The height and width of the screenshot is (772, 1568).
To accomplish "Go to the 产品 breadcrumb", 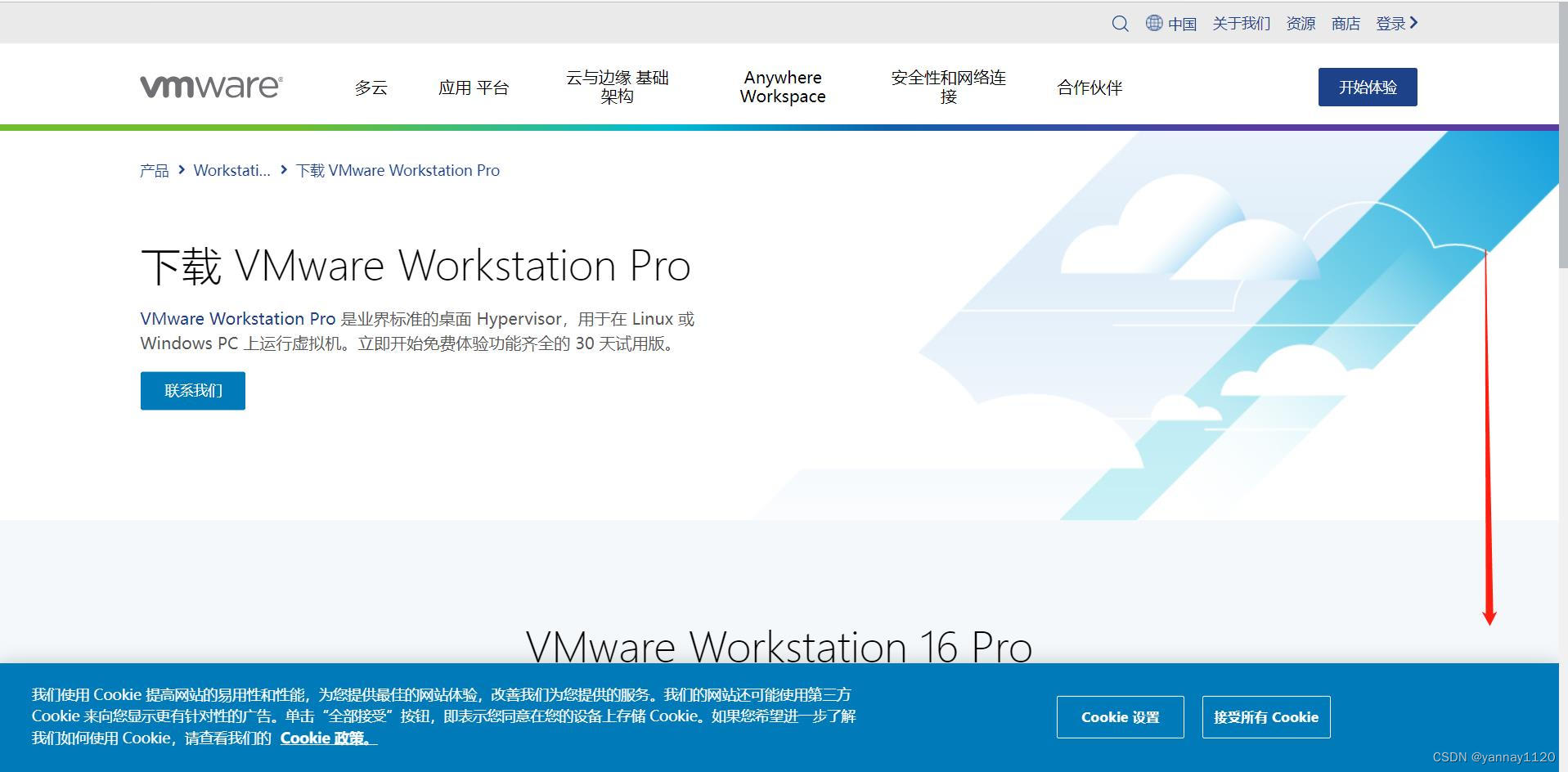I will click(155, 170).
